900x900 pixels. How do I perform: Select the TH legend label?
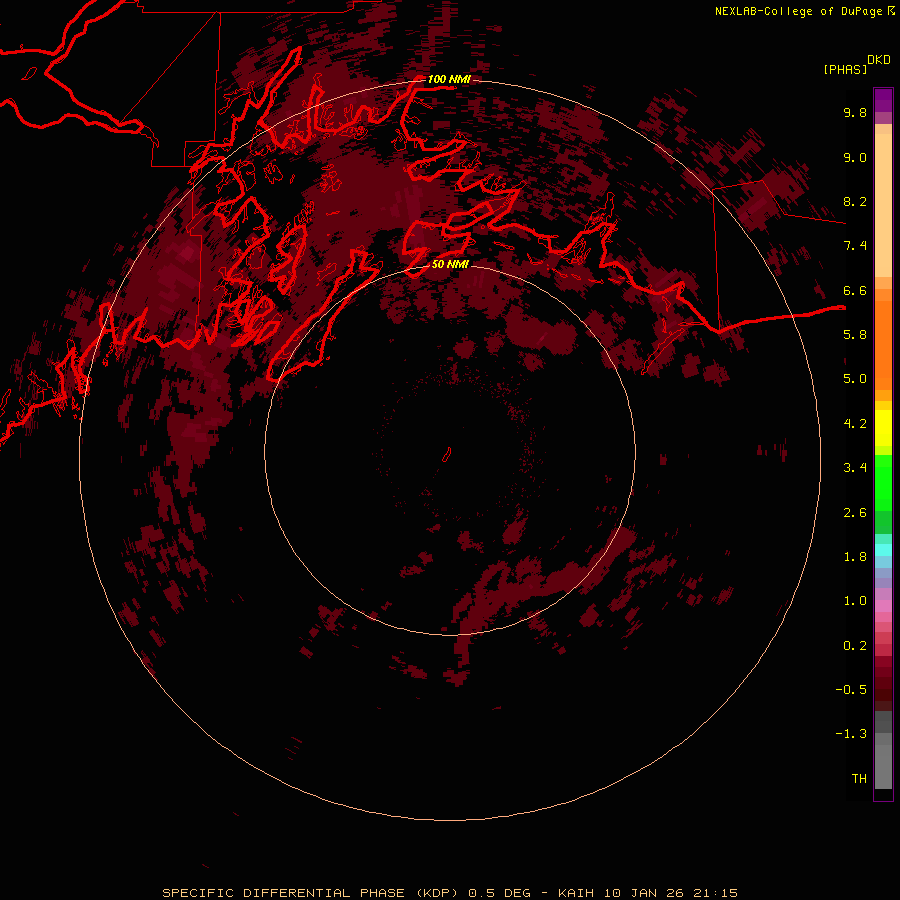click(859, 779)
